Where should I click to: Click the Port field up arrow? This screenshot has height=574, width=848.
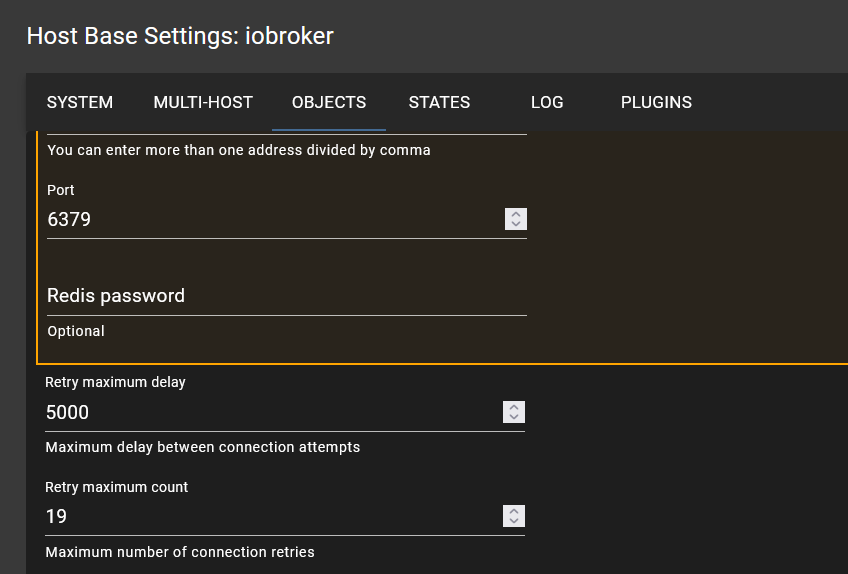[x=515, y=214]
